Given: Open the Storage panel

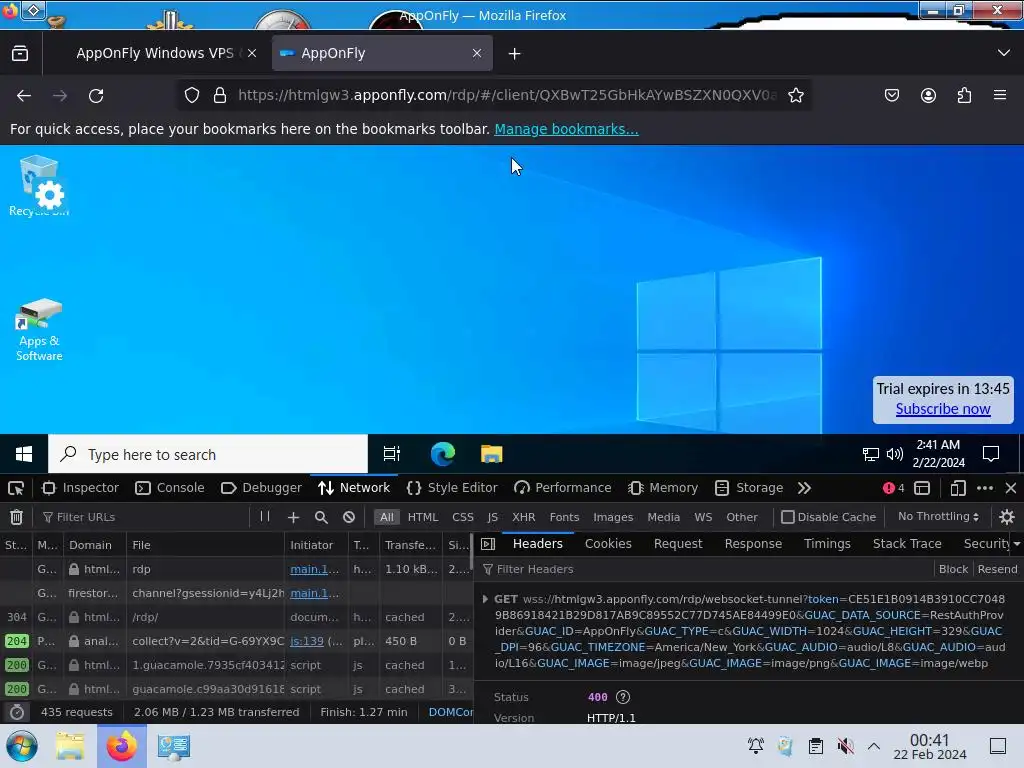Looking at the screenshot, I should point(749,488).
